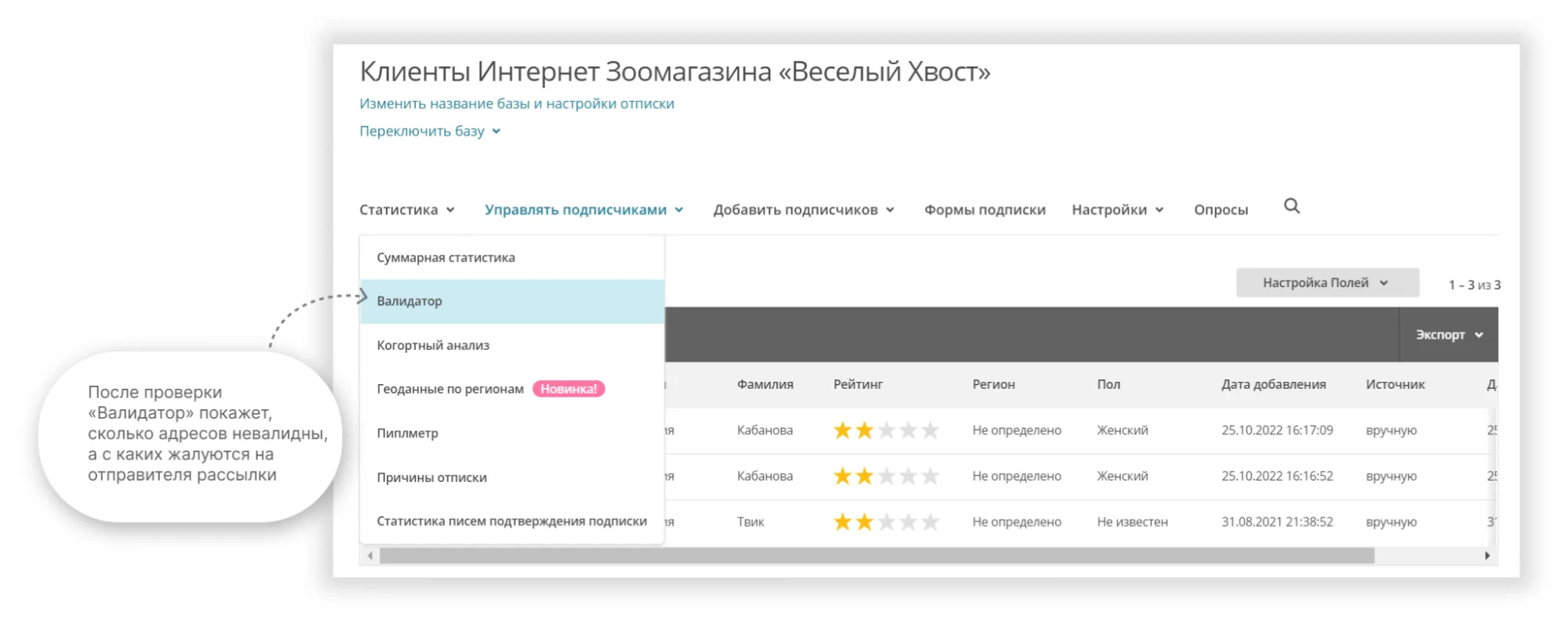The width and height of the screenshot is (1568, 617).
Task: Open Управлять подписчиками dropdown
Action: pyautogui.click(x=584, y=209)
